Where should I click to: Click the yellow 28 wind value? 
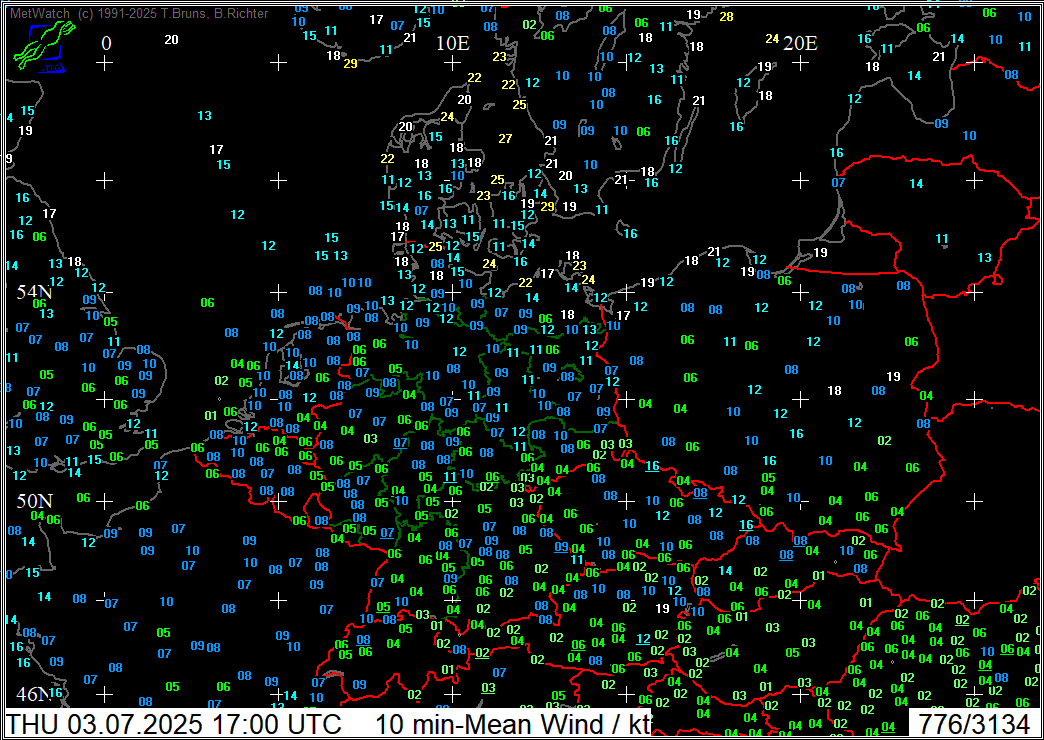(726, 17)
